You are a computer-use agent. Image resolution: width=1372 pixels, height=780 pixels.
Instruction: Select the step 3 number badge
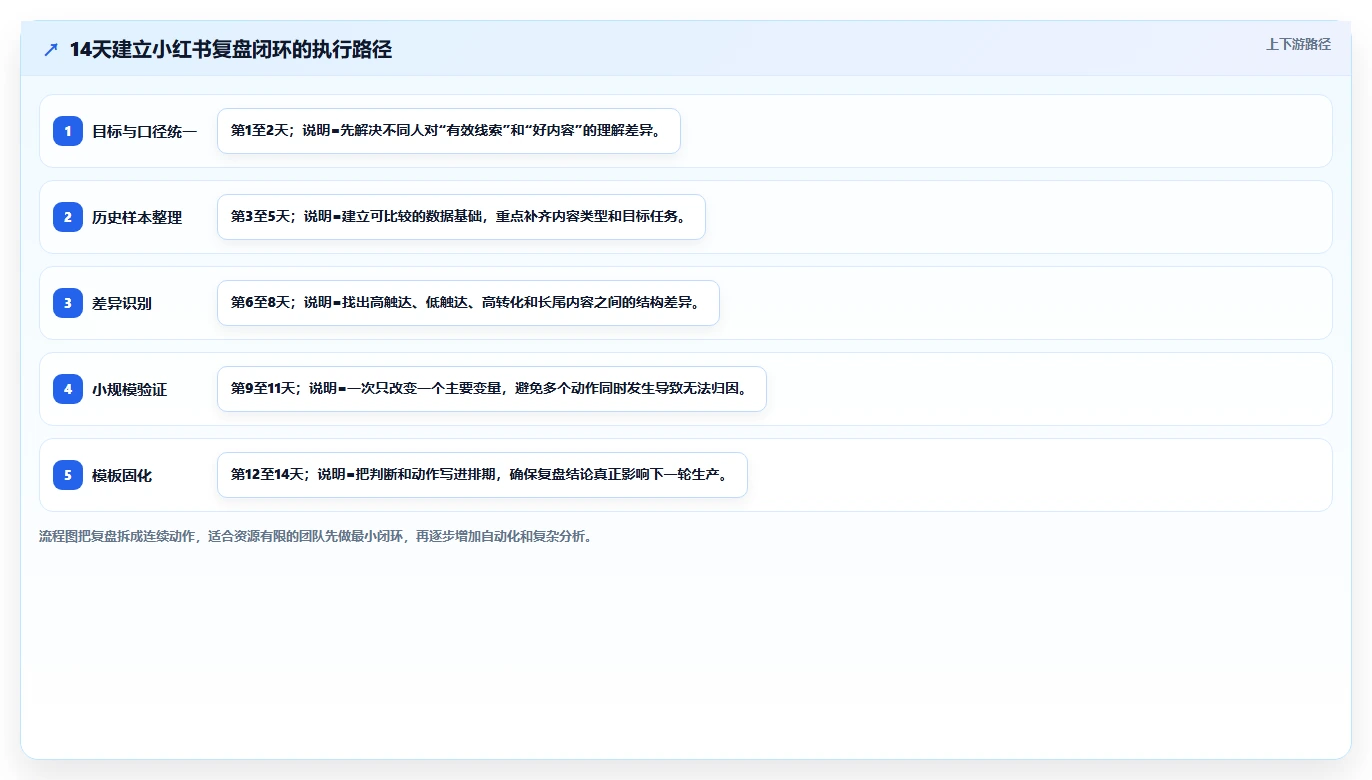68,303
